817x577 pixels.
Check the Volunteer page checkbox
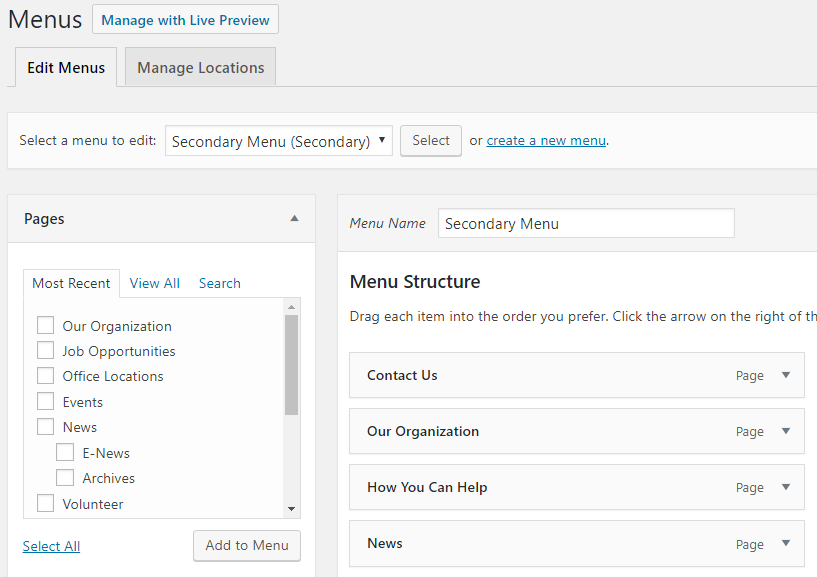click(45, 504)
